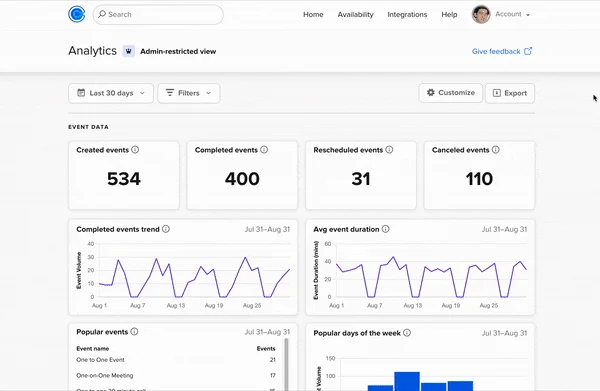
Task: Show info for Canceled events
Action: (496, 150)
